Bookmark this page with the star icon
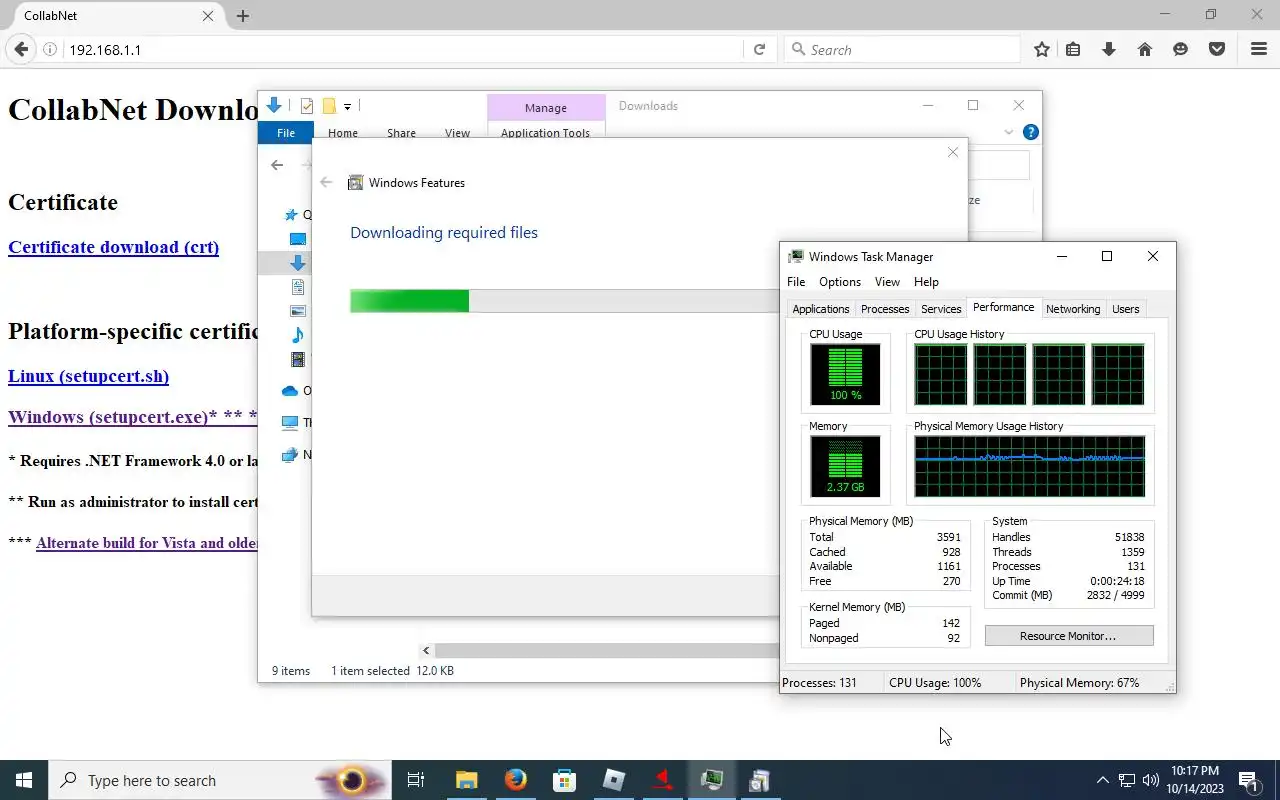Image resolution: width=1280 pixels, height=800 pixels. pos(1042,49)
